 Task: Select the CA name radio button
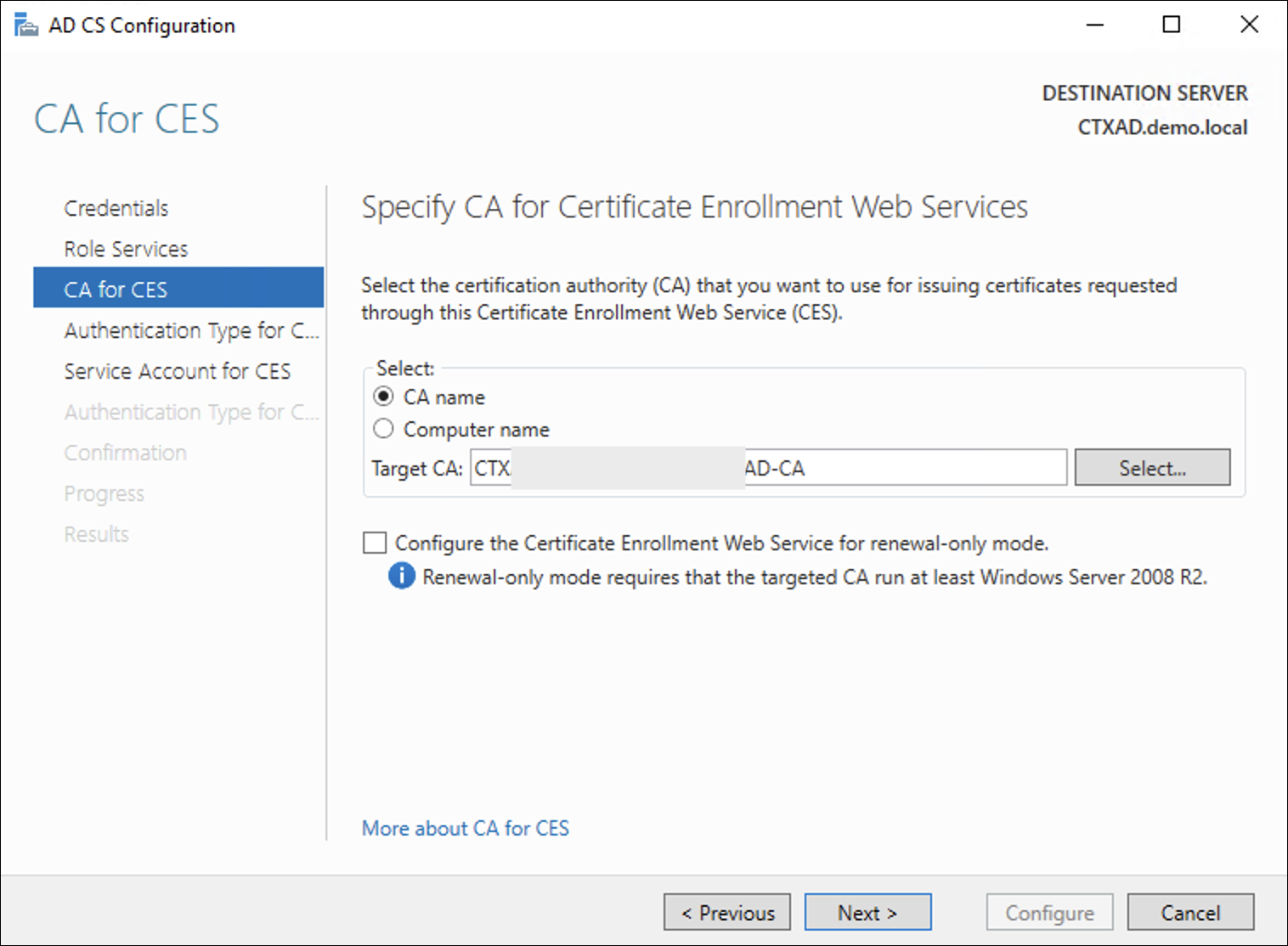[x=383, y=397]
